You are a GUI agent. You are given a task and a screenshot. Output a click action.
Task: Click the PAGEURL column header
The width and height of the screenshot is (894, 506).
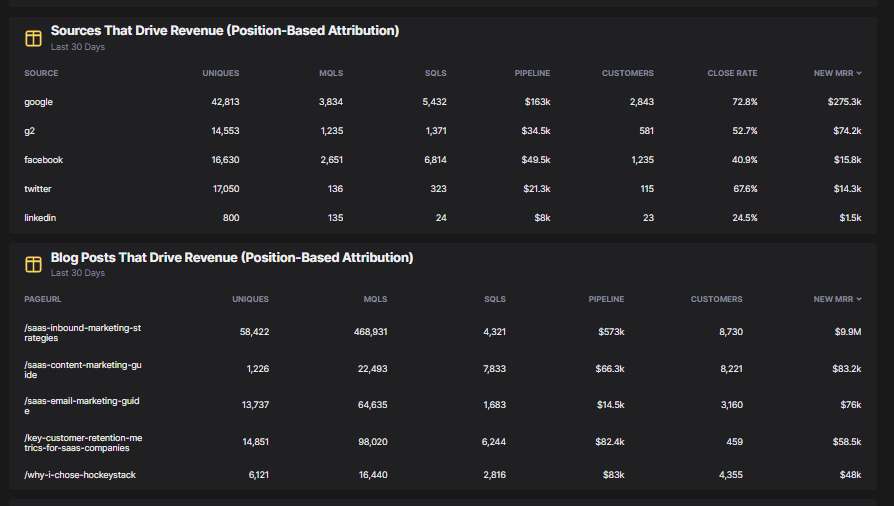coord(42,299)
